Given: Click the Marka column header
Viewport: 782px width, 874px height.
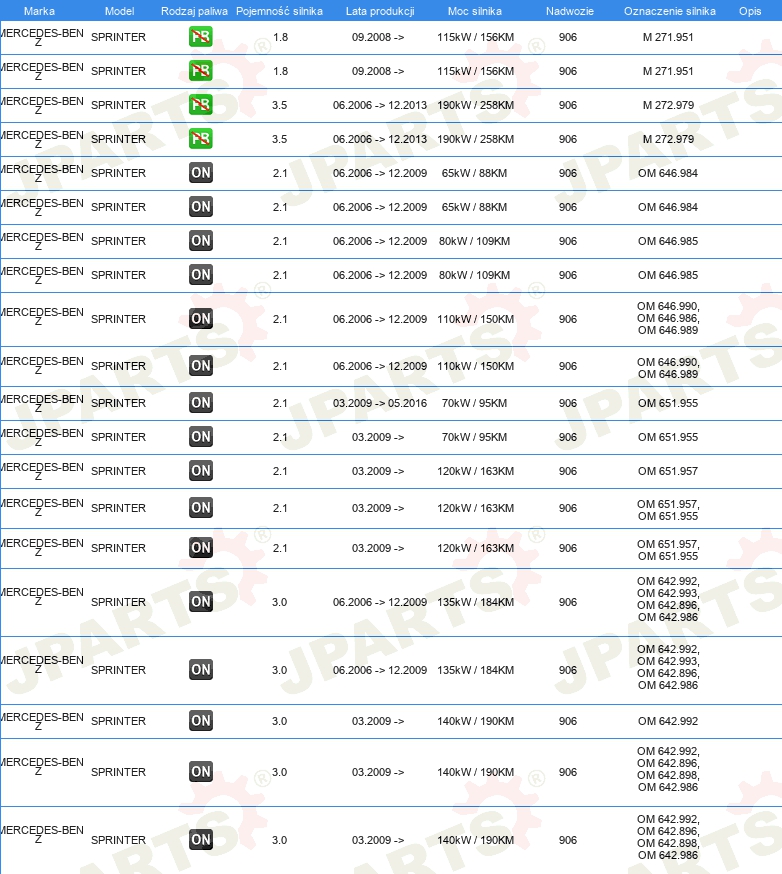Looking at the screenshot, I should (x=39, y=11).
